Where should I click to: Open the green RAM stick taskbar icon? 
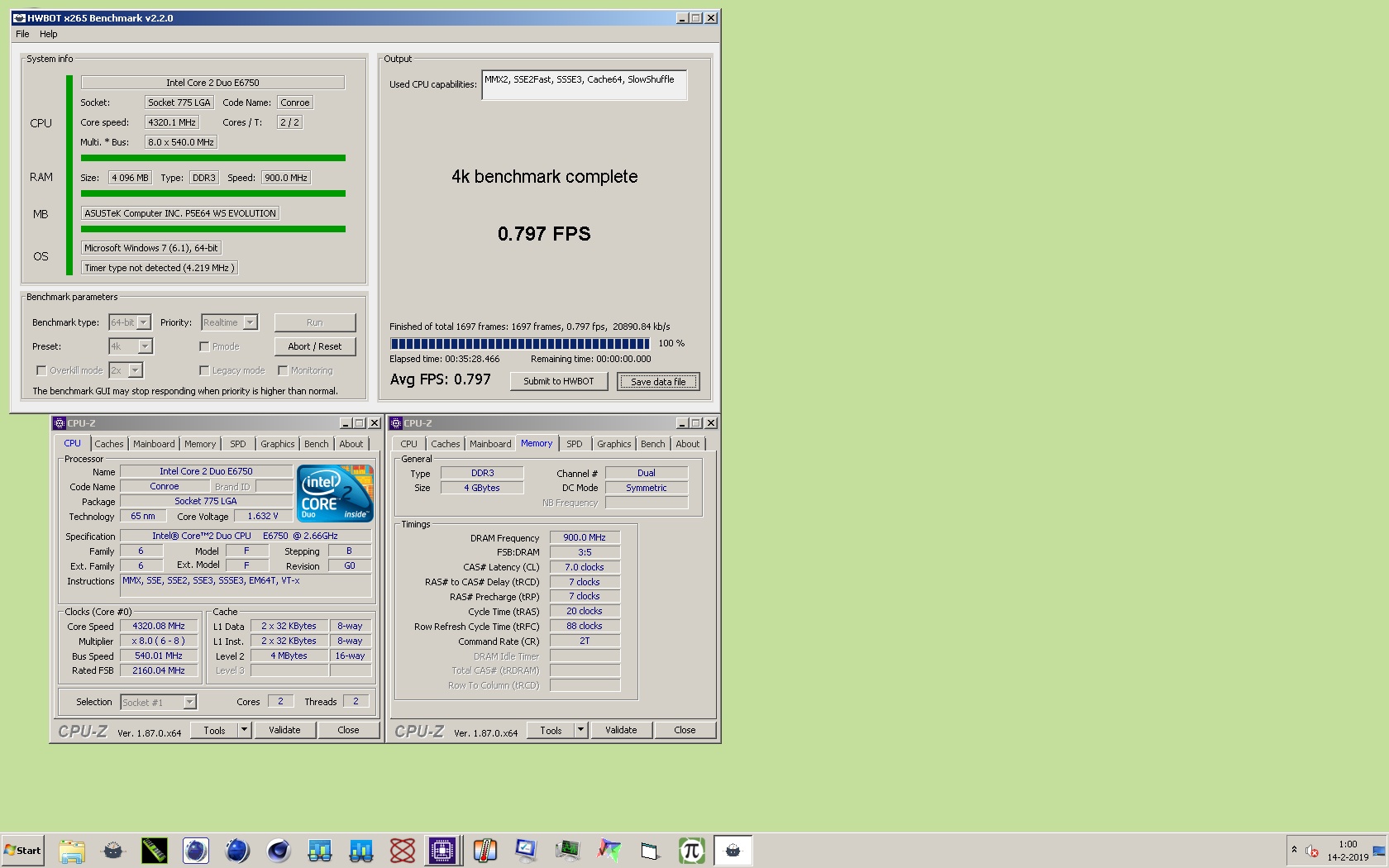tap(155, 850)
